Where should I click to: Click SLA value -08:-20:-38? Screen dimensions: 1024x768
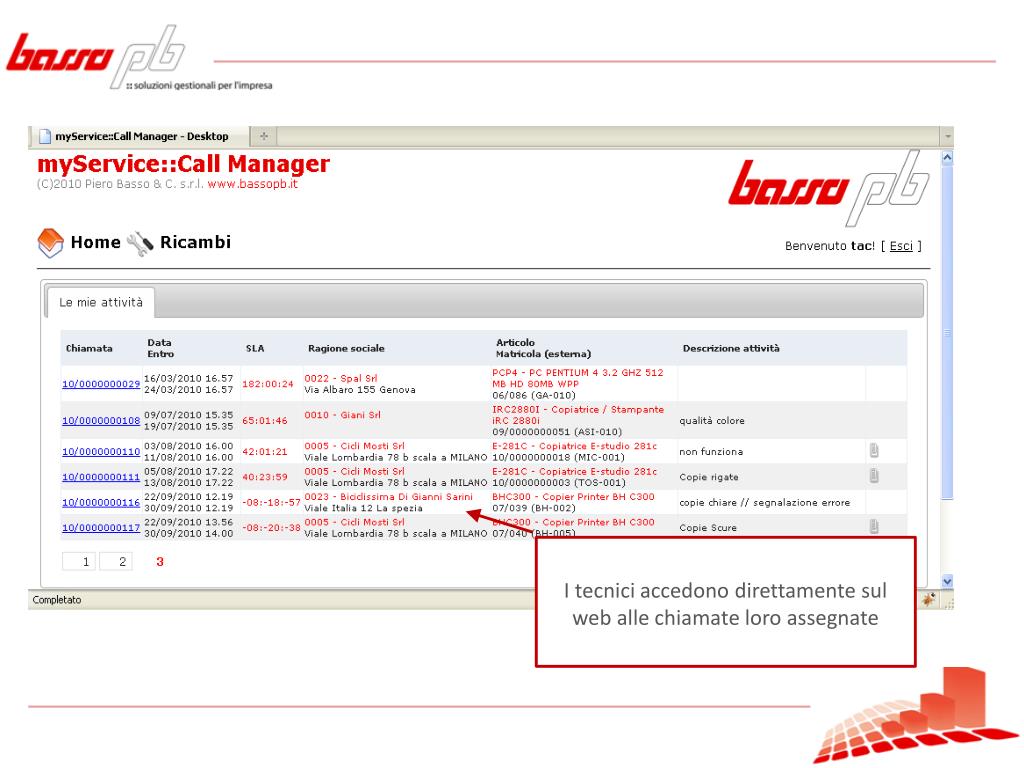click(271, 528)
